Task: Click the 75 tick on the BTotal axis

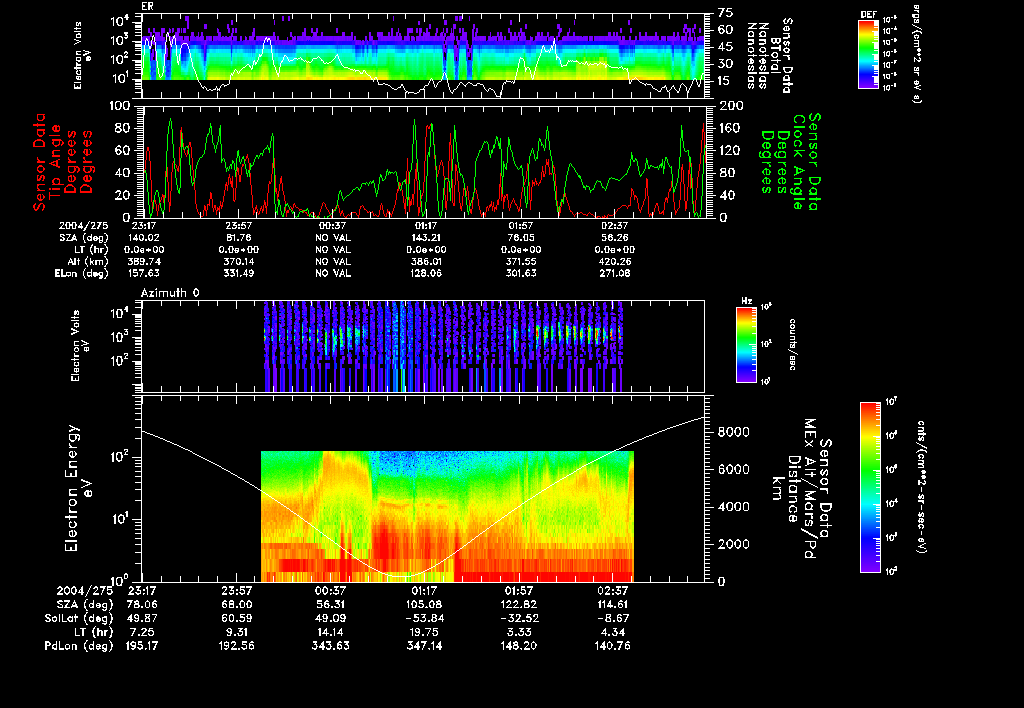Action: 726,13
